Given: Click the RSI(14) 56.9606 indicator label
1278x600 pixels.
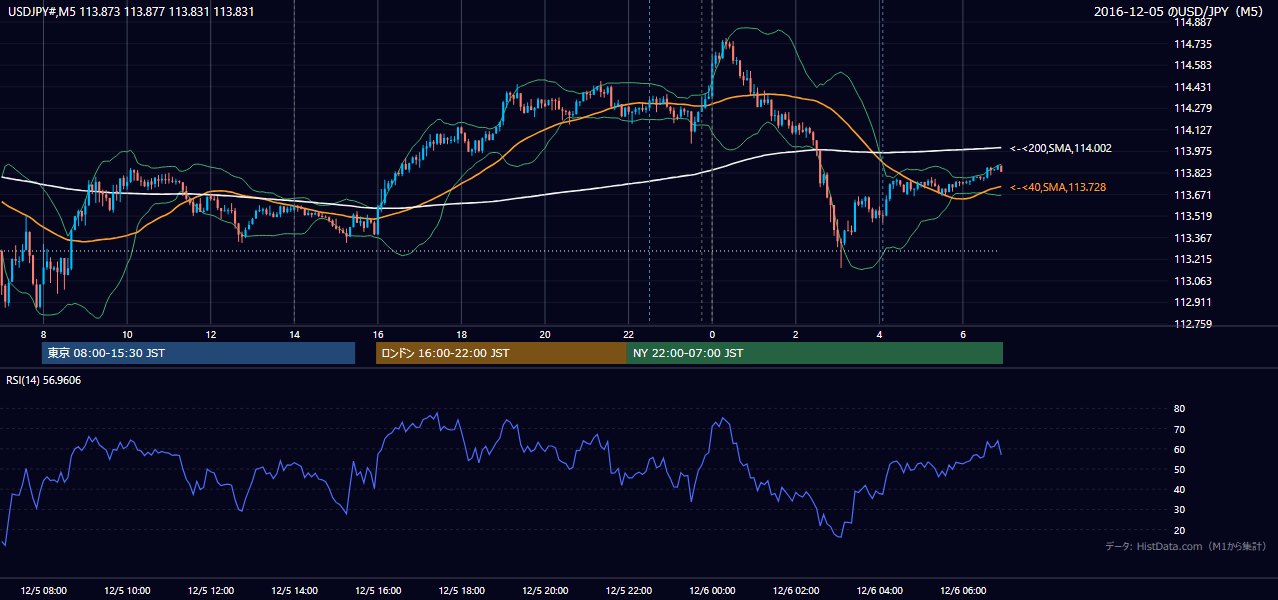Looking at the screenshot, I should click(45, 380).
